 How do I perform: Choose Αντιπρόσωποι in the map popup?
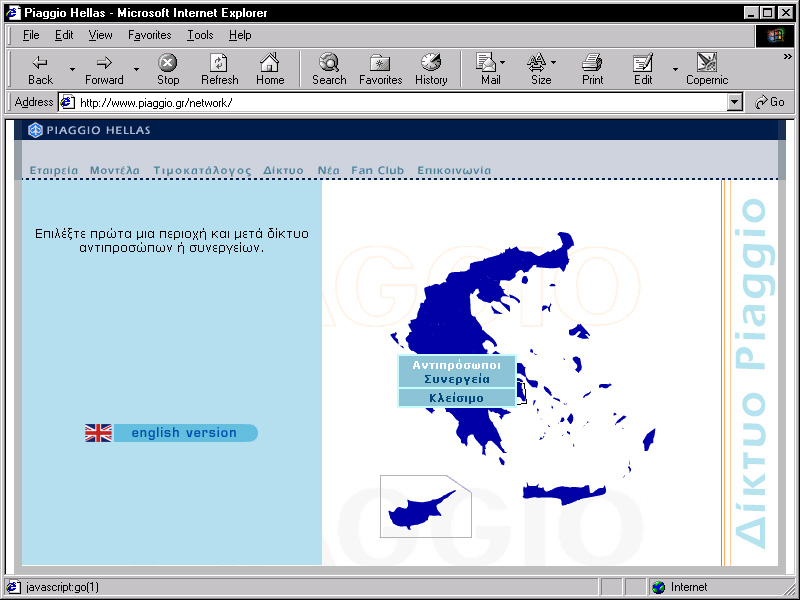pyautogui.click(x=457, y=365)
